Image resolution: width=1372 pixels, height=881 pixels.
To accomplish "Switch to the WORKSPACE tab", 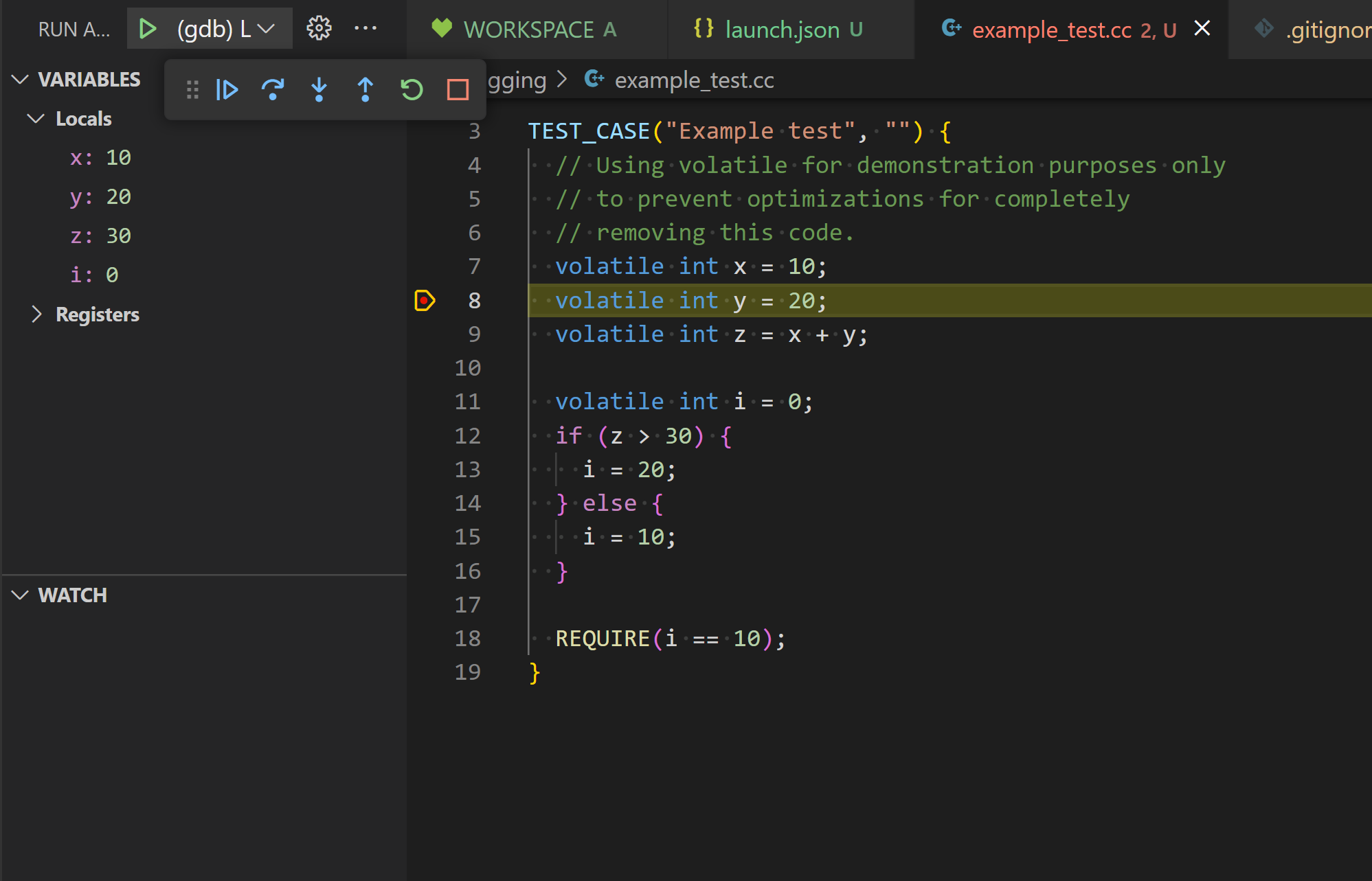I will tap(539, 30).
